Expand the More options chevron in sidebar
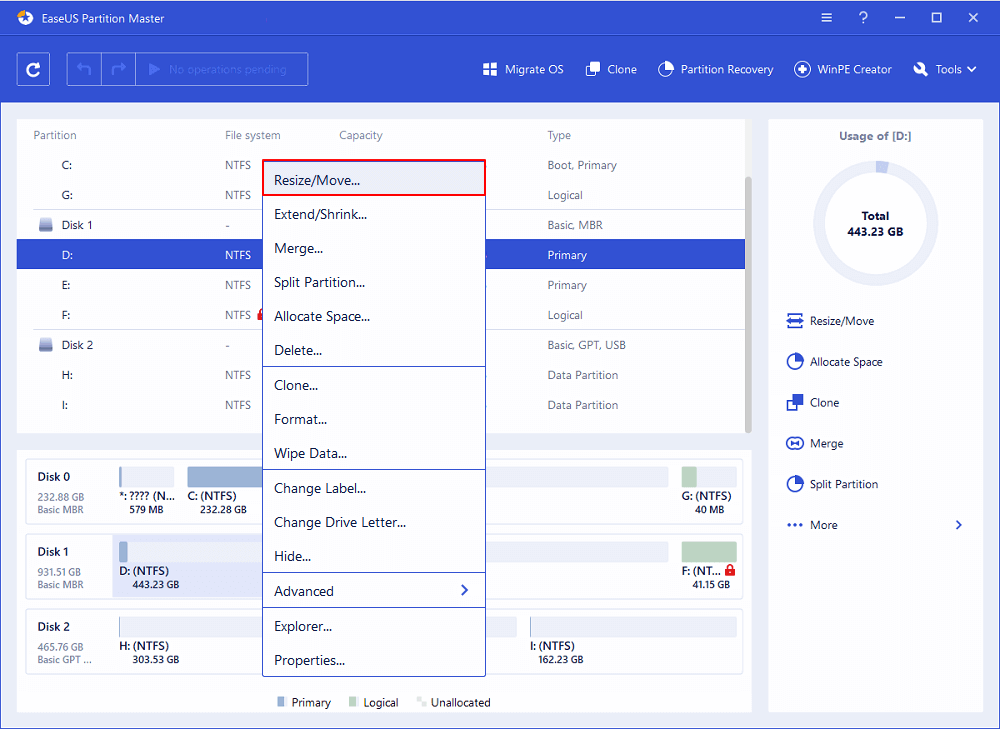1000x729 pixels. 959,525
